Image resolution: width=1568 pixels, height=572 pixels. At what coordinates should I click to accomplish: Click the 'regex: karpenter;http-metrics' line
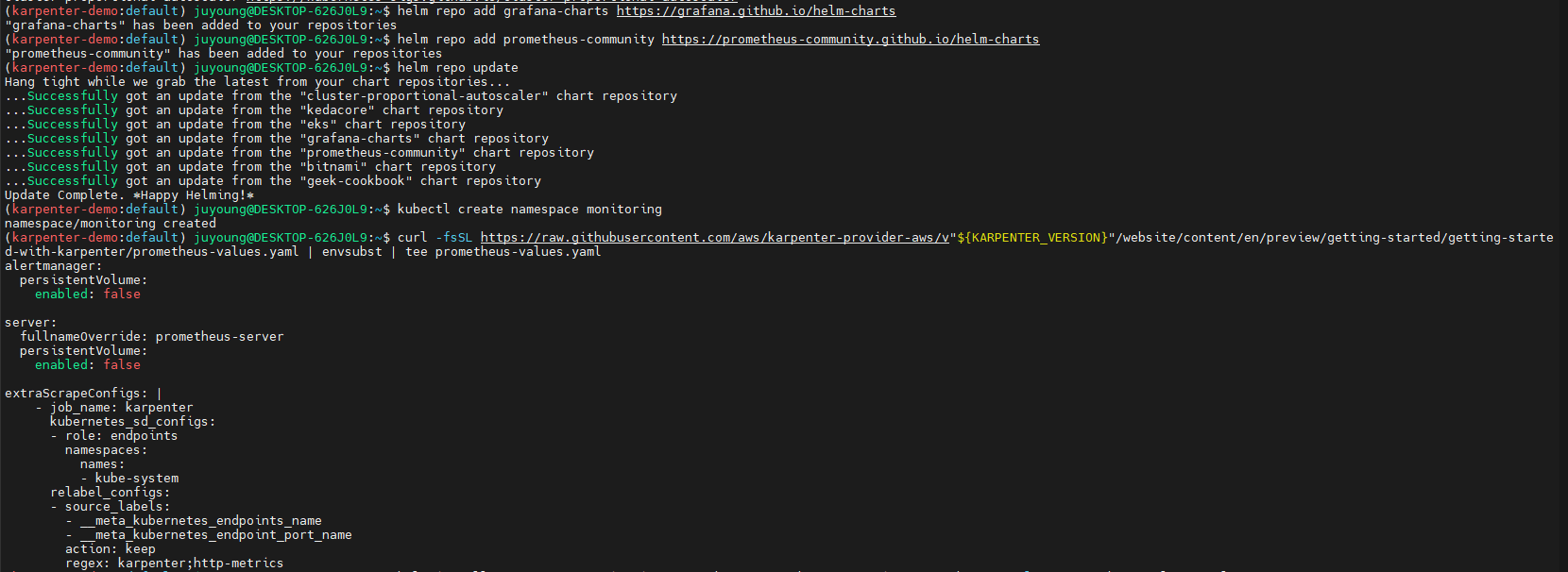tap(174, 564)
